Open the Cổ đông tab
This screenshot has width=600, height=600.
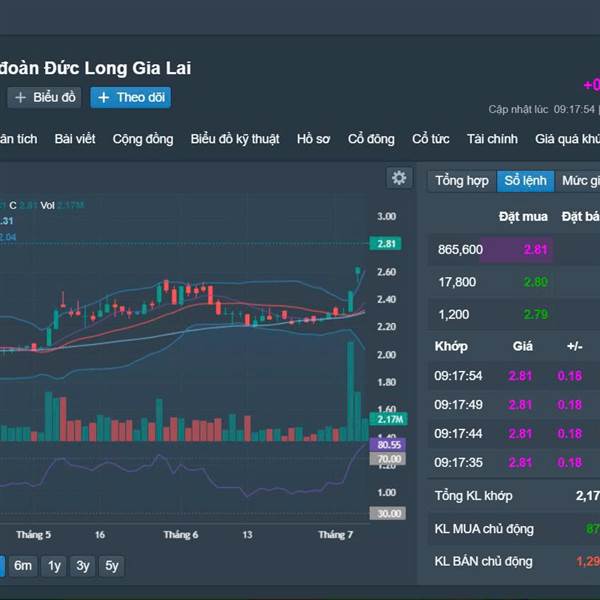[371, 139]
